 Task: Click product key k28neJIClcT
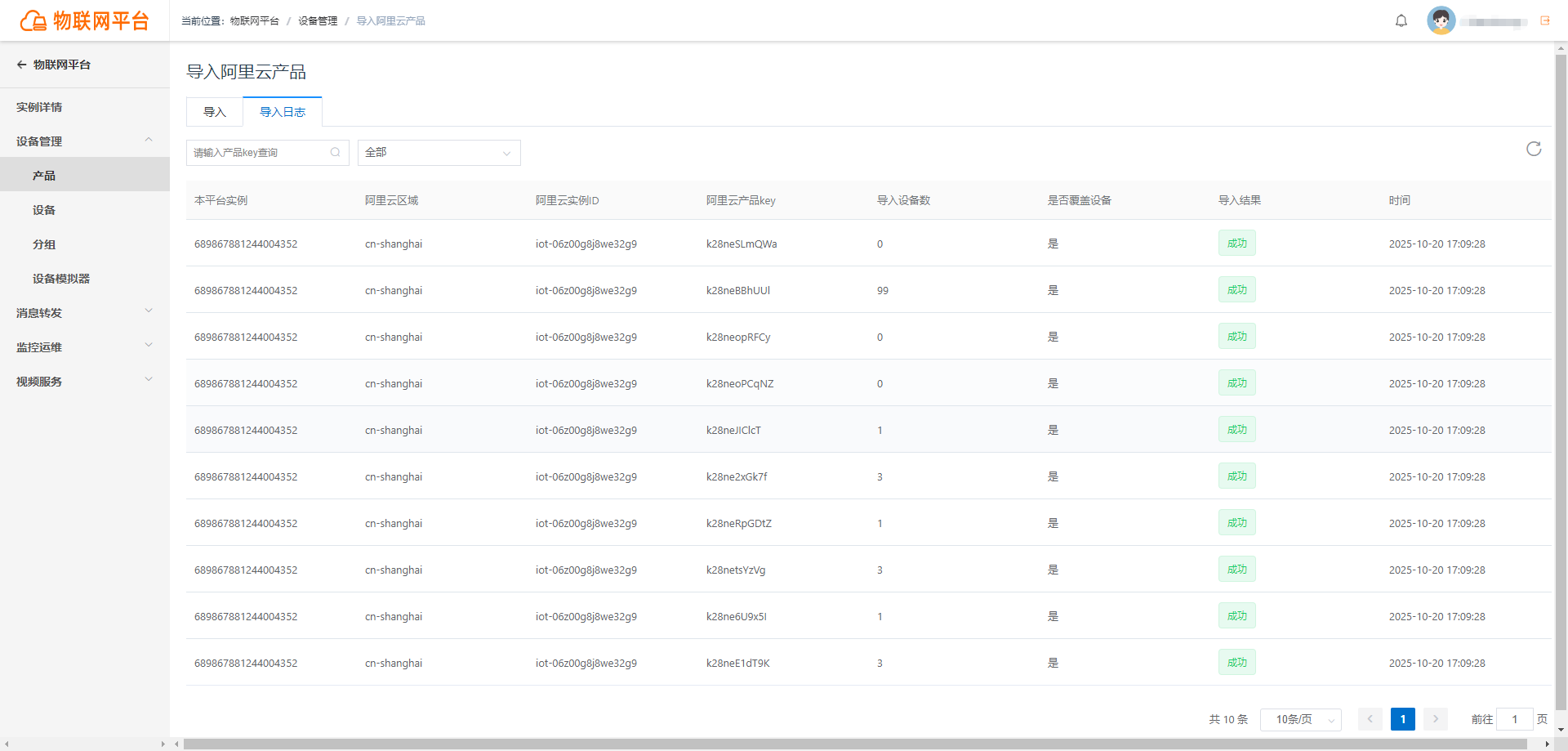[733, 431]
